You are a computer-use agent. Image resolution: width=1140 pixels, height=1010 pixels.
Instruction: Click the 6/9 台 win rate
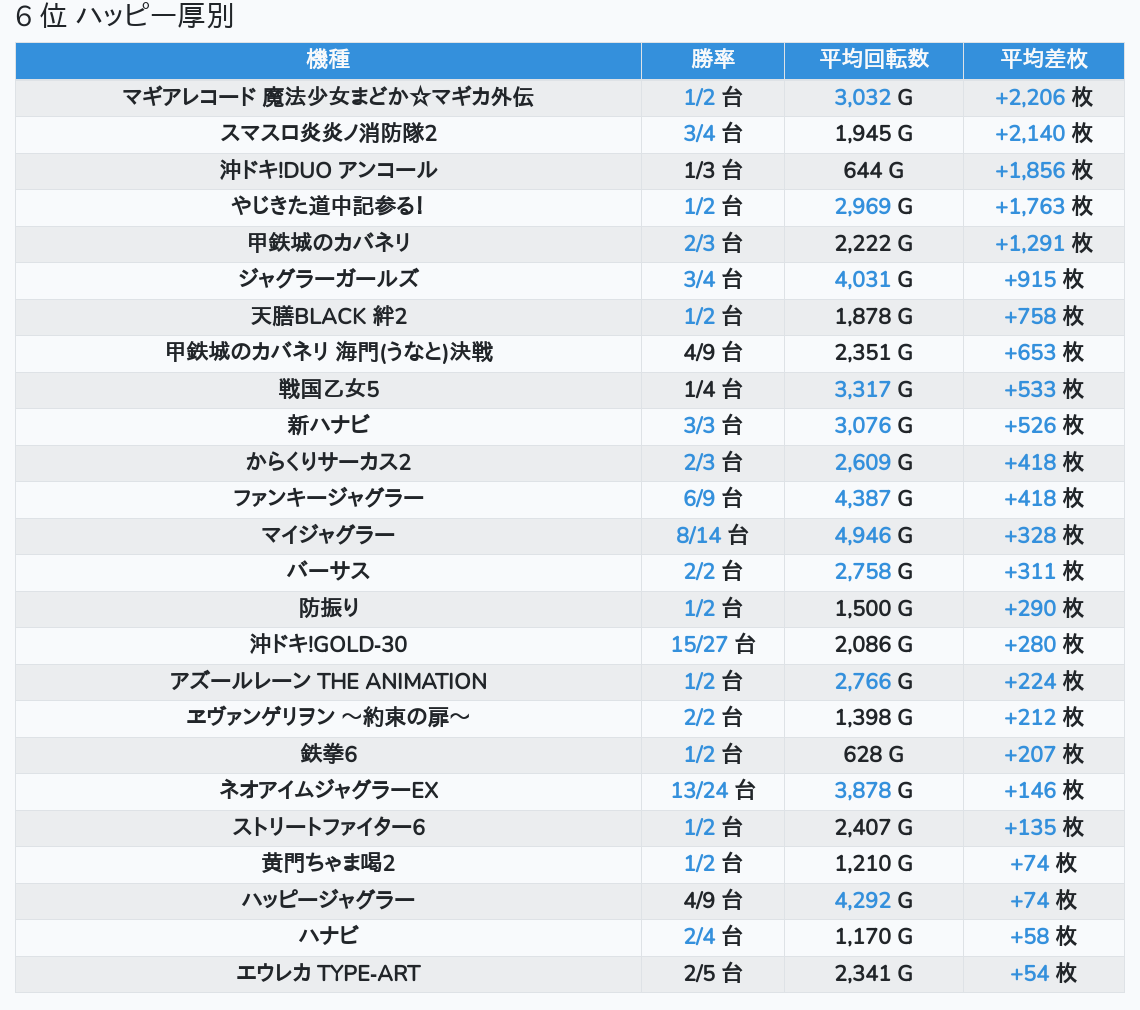[712, 499]
